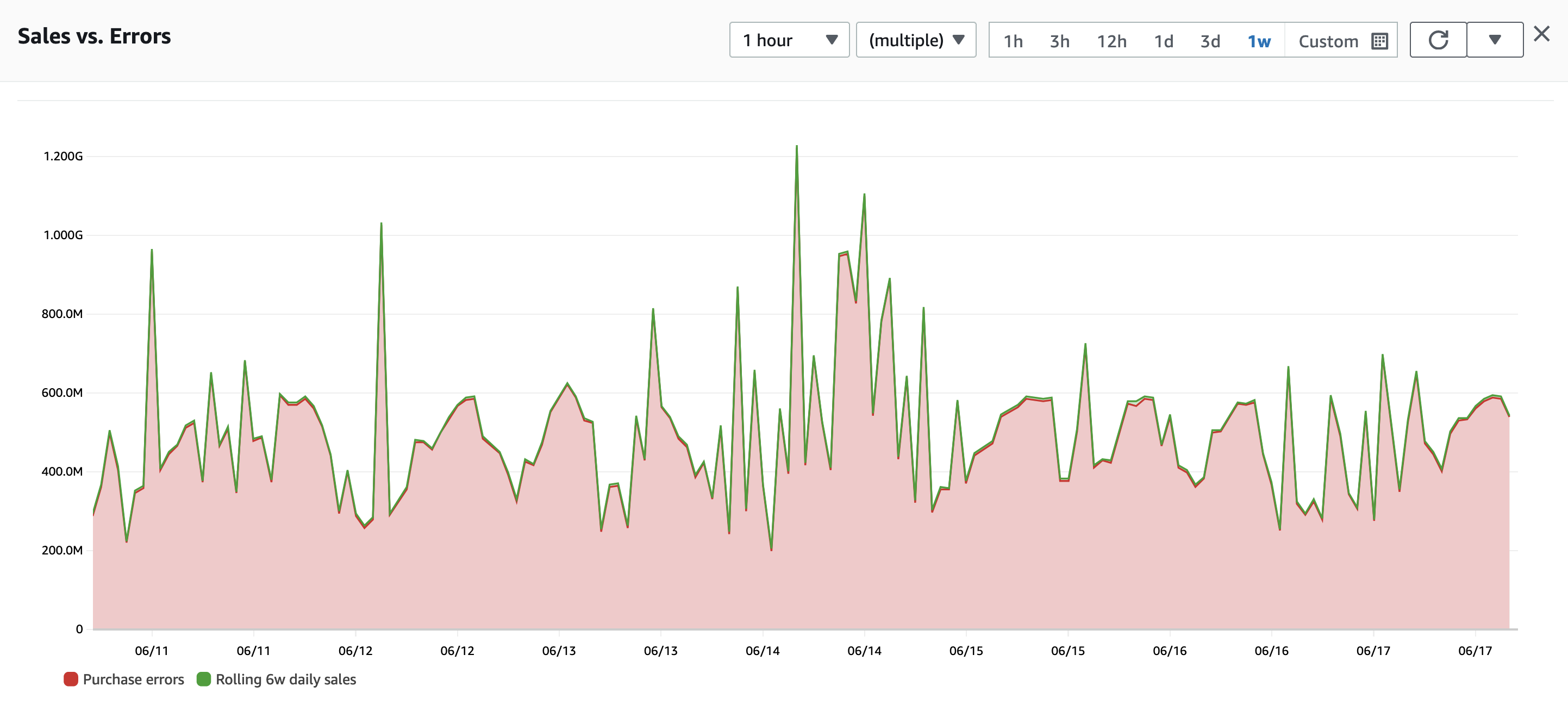Toggle Rolling 6w daily sales legend label
Image resolution: width=1568 pixels, height=711 pixels.
coord(285,679)
